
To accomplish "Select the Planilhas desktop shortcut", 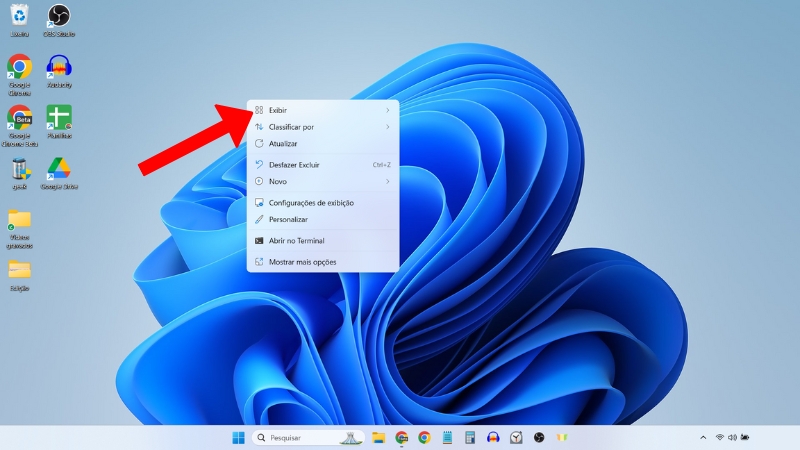I will [x=59, y=119].
